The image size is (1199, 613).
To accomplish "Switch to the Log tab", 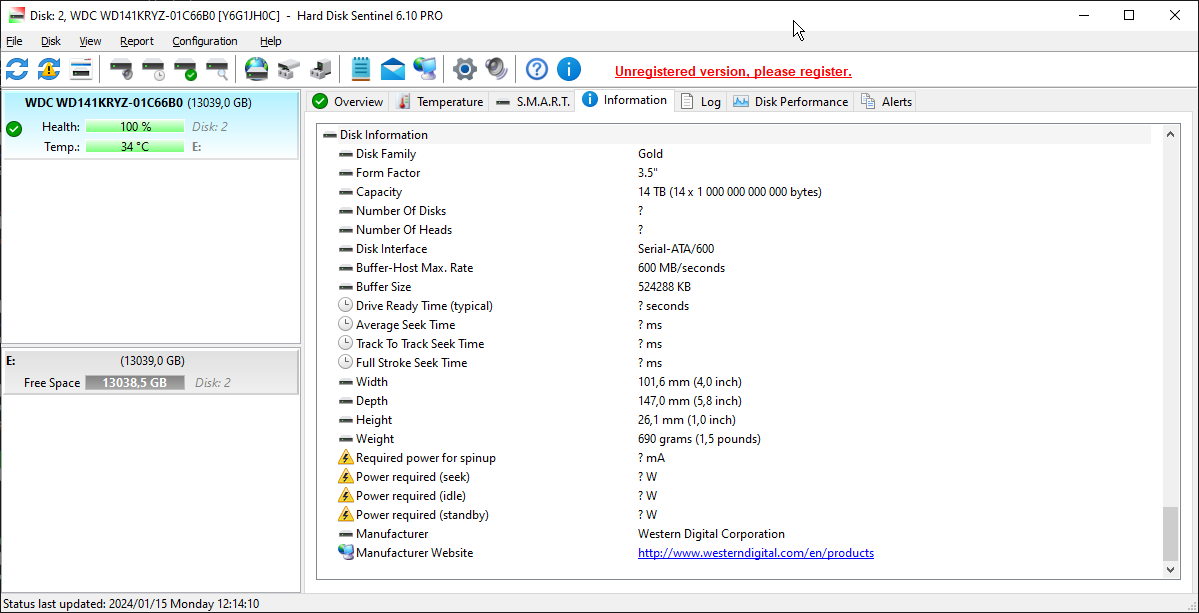I will [x=700, y=102].
